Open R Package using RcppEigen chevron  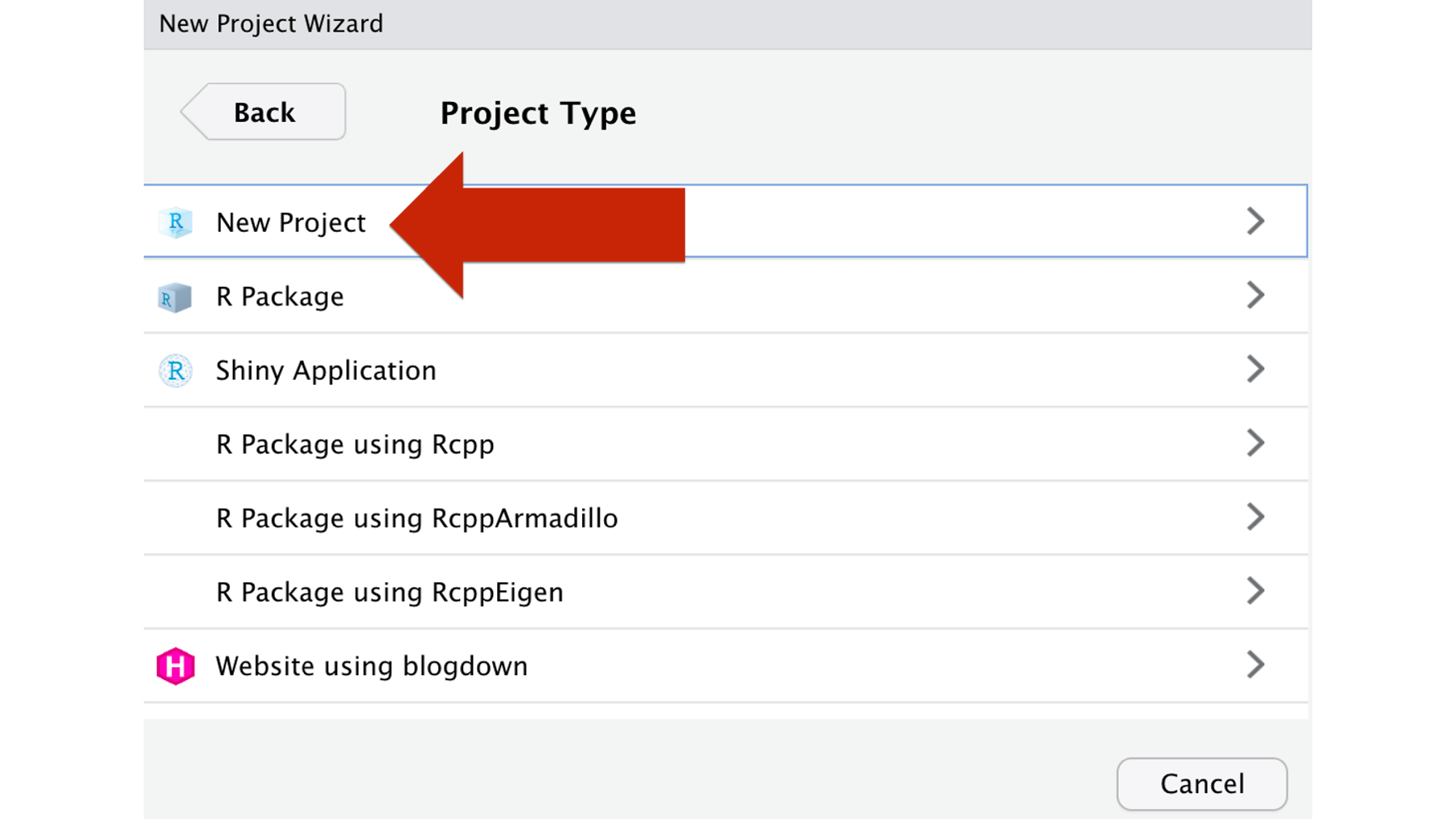pos(1256,591)
